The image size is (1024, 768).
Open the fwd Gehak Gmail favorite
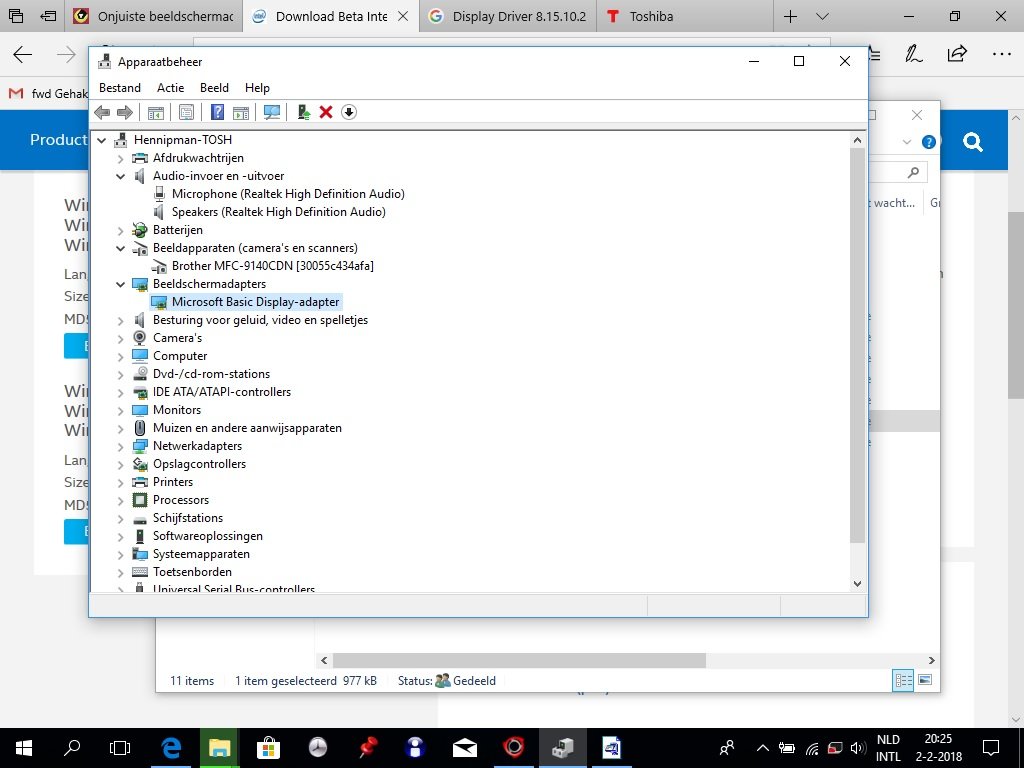click(48, 94)
